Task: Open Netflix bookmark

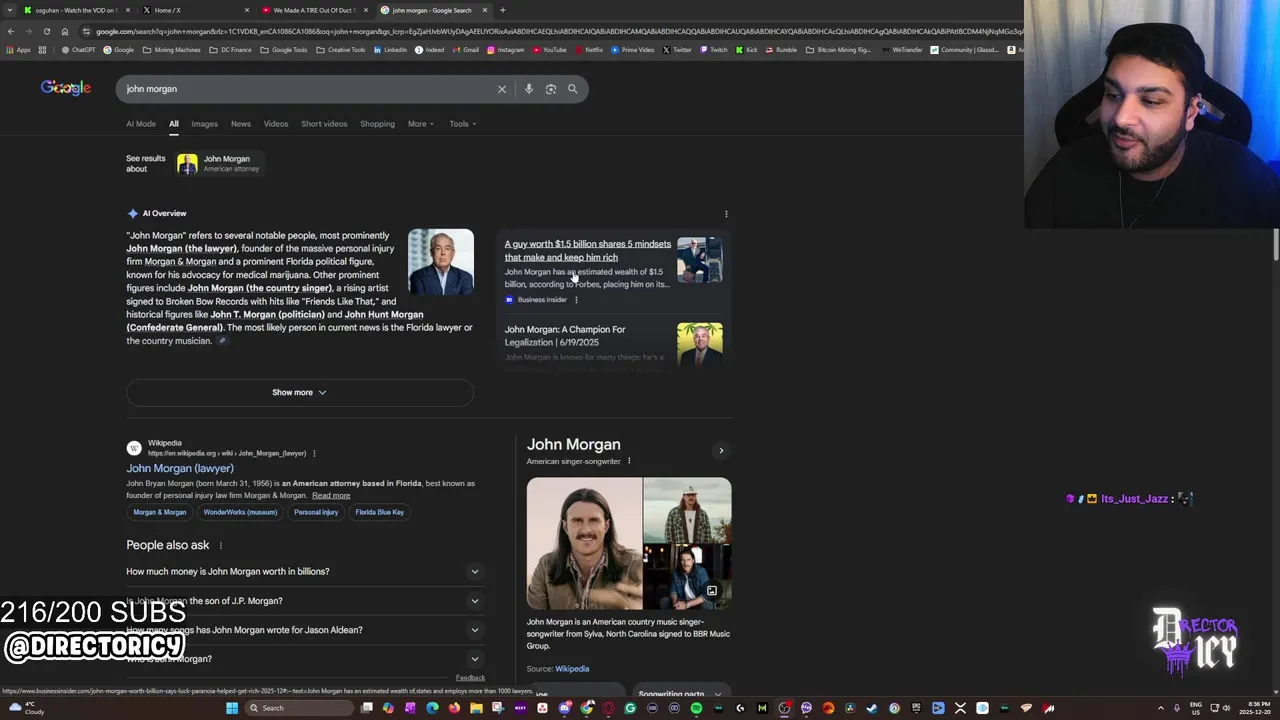Action: 589,50
